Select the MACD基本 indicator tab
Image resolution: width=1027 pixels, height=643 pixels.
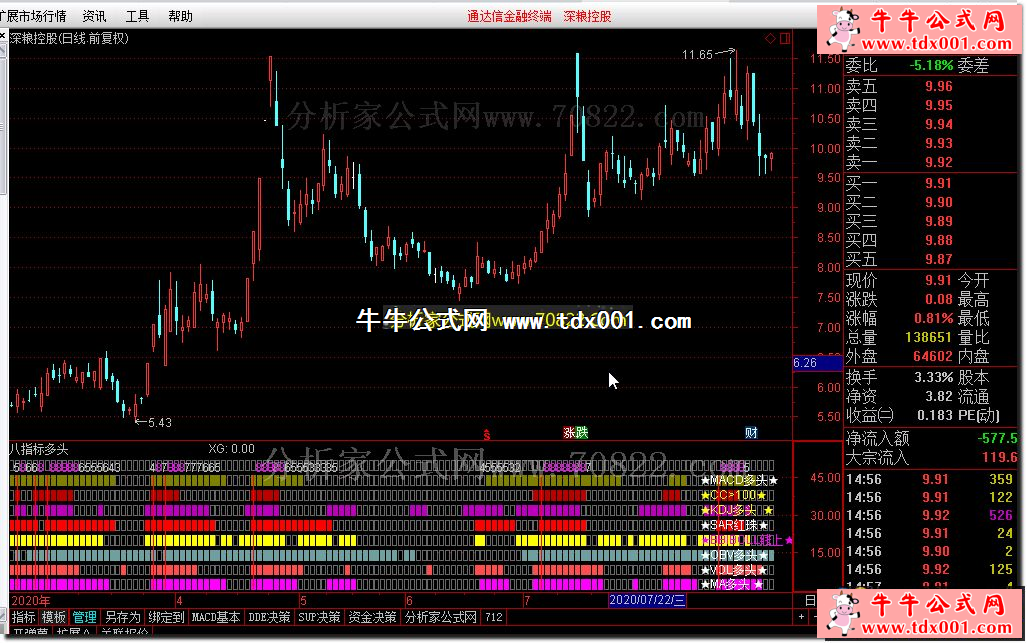215,617
